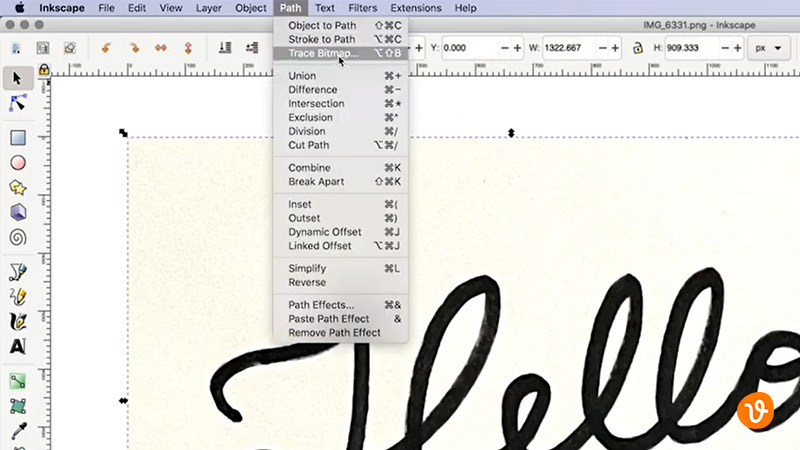
Task: Lower selection to bottom
Action: [x=225, y=48]
